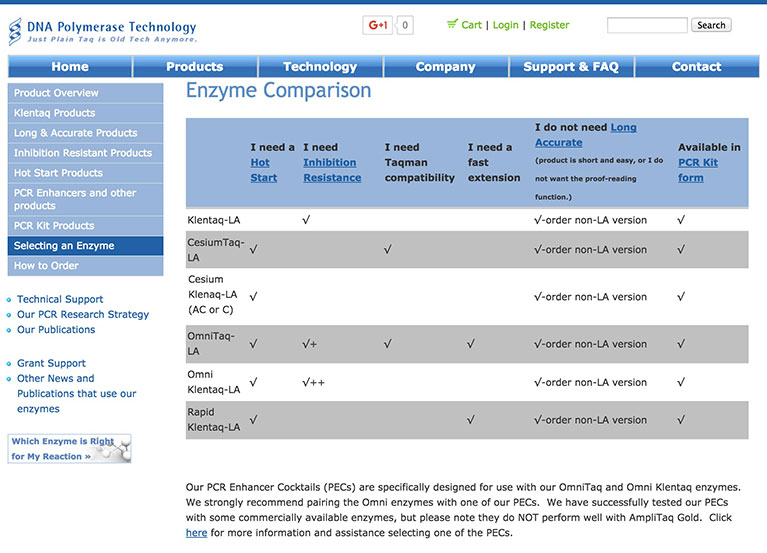This screenshot has width=767, height=553.
Task: Click Omni Klentaq-LA PCR kit checkmark
Action: pyautogui.click(x=681, y=382)
